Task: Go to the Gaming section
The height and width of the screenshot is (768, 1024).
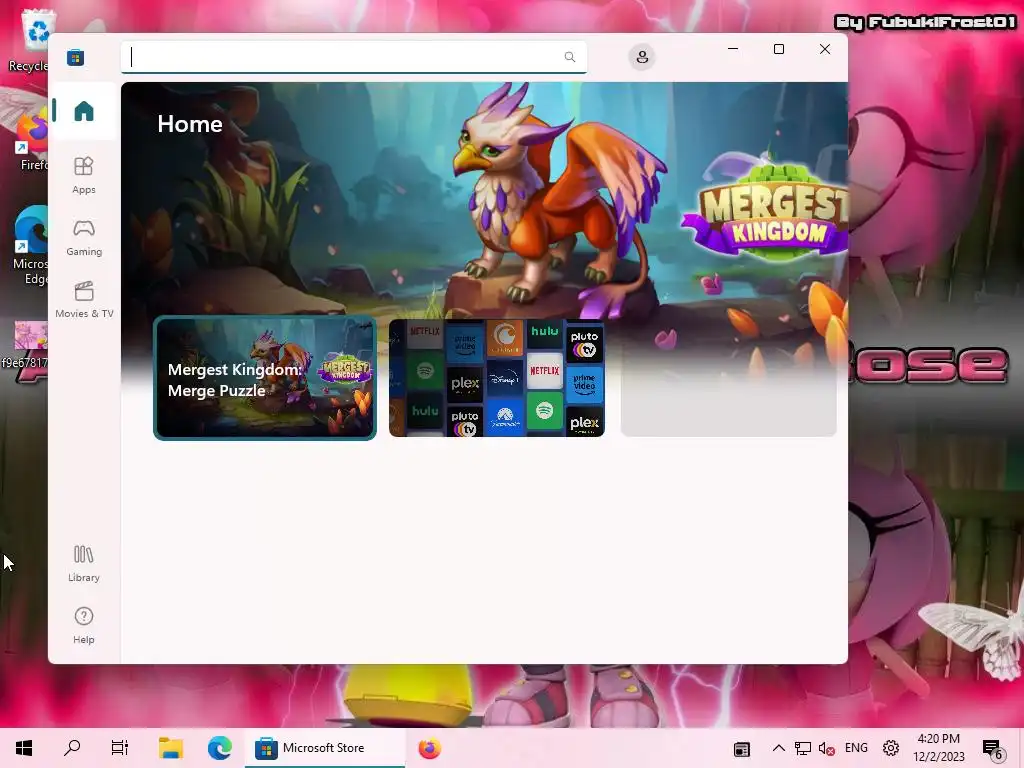Action: click(x=84, y=238)
